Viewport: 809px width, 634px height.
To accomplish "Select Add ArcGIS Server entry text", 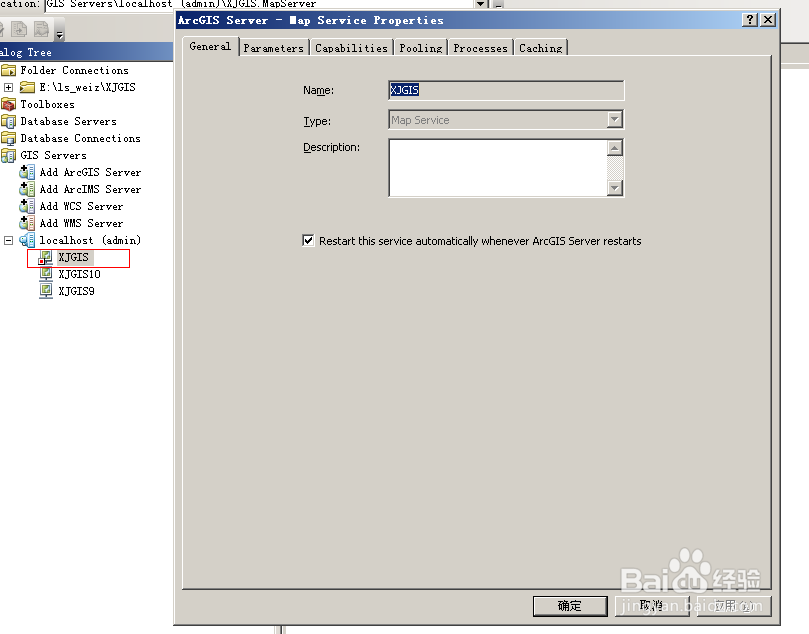I will 90,172.
